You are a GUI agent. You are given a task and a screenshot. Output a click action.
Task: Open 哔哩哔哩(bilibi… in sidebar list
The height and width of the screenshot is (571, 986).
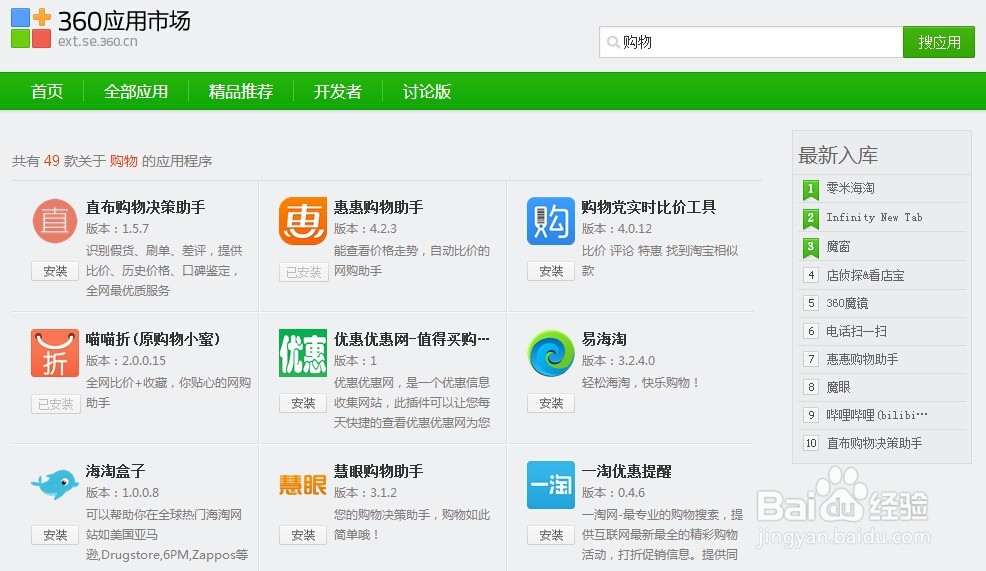coord(877,415)
